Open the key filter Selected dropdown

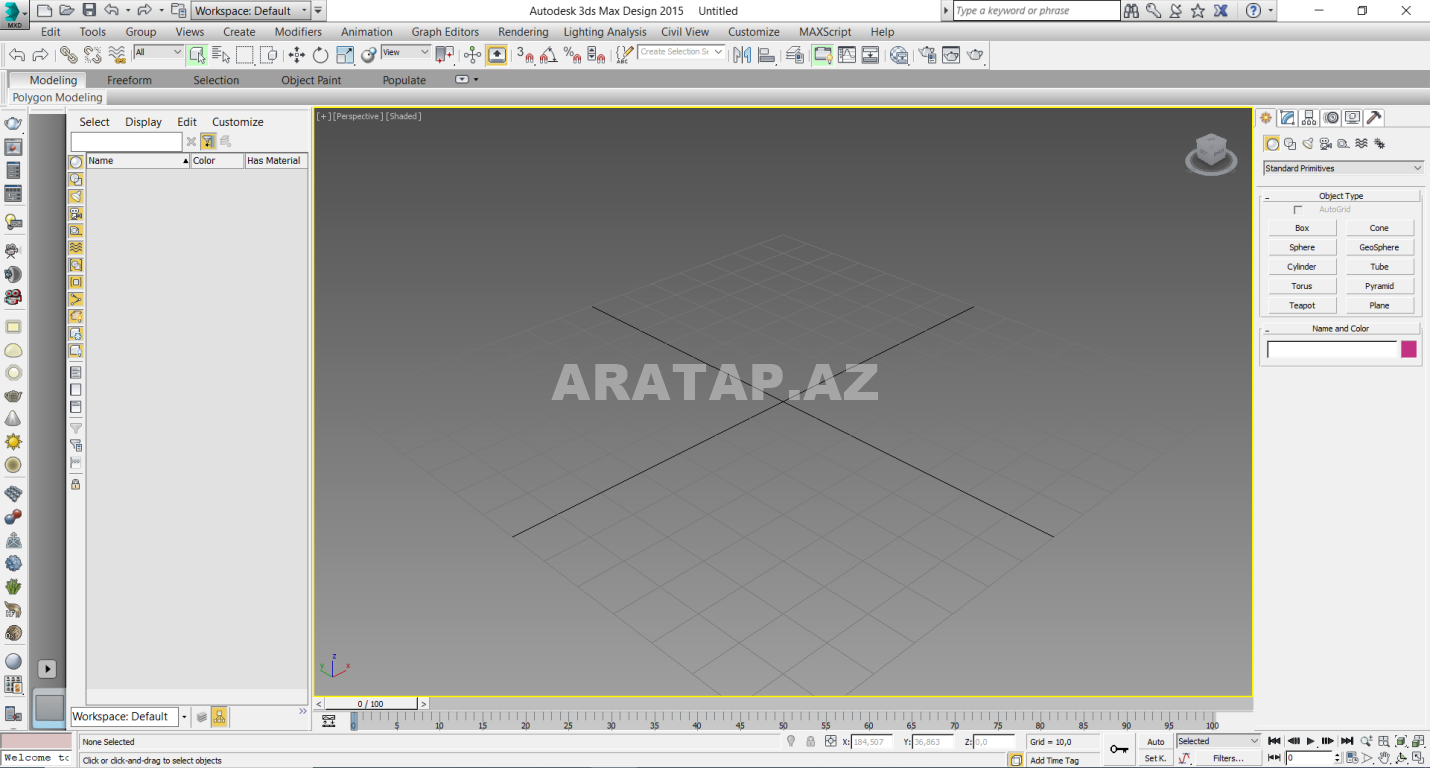(1218, 741)
